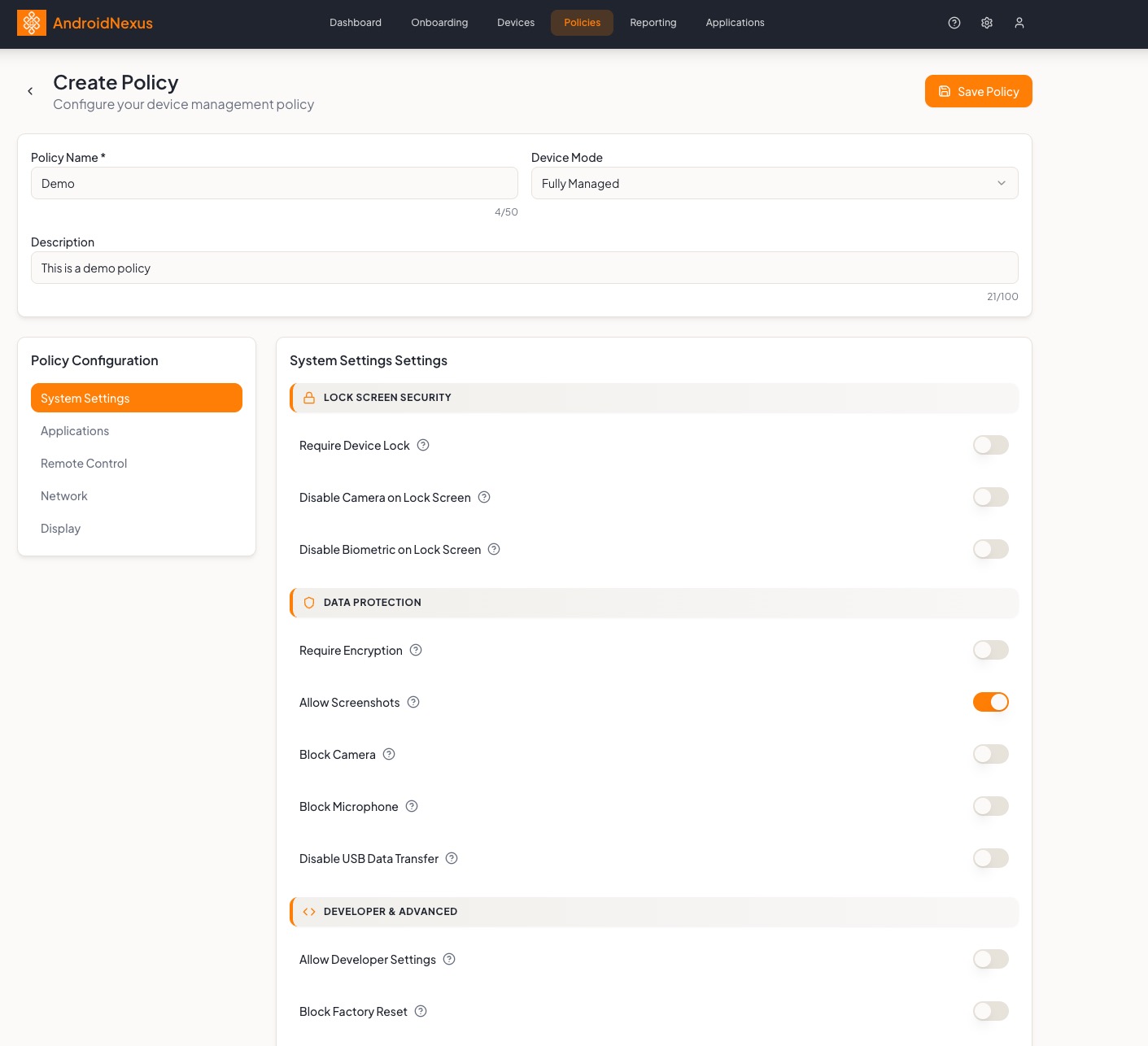The image size is (1148, 1046).
Task: Click the Lock Screen Security lock icon
Action: tap(309, 398)
